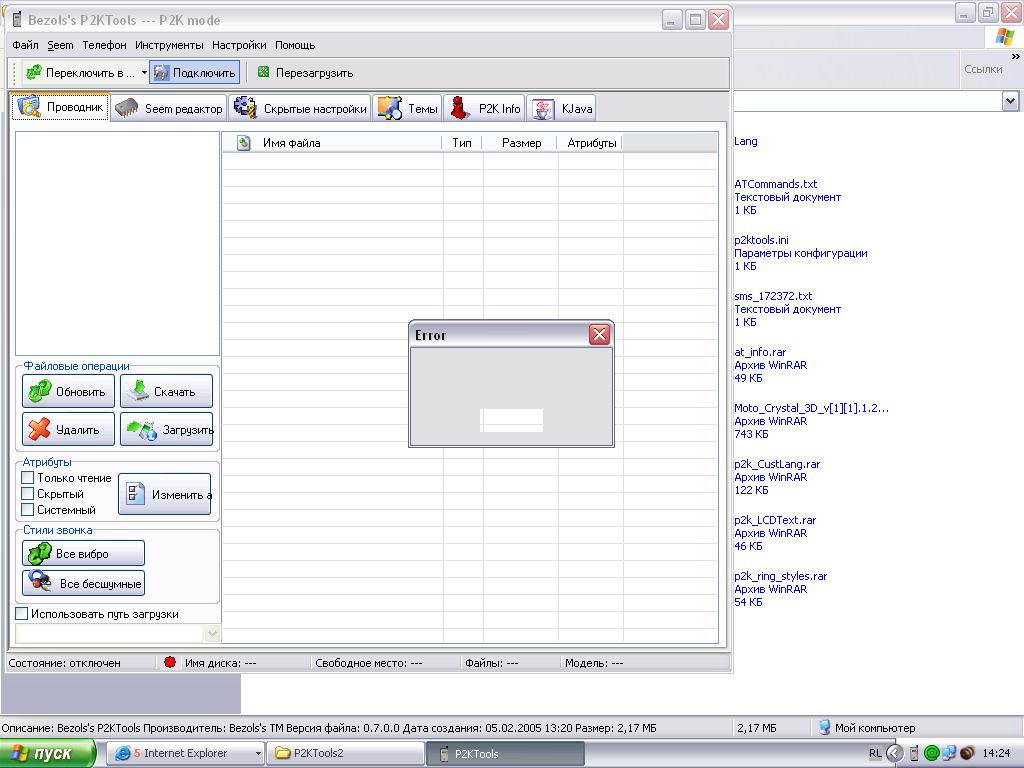The width and height of the screenshot is (1024, 768).
Task: Close the Error dialog
Action: pyautogui.click(x=599, y=334)
